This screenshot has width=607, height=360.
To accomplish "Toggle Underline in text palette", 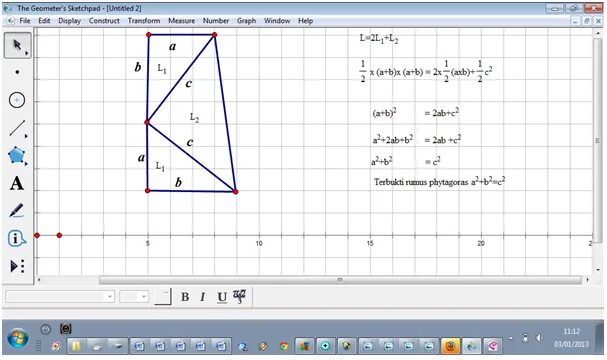I will 222,297.
